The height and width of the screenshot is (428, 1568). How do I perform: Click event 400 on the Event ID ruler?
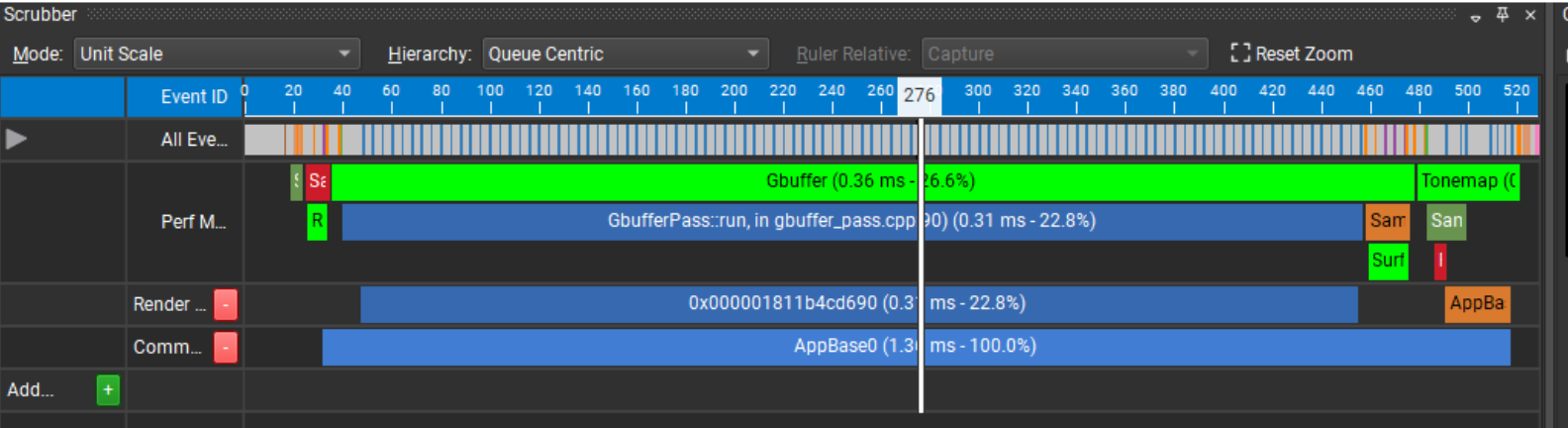point(1223,95)
